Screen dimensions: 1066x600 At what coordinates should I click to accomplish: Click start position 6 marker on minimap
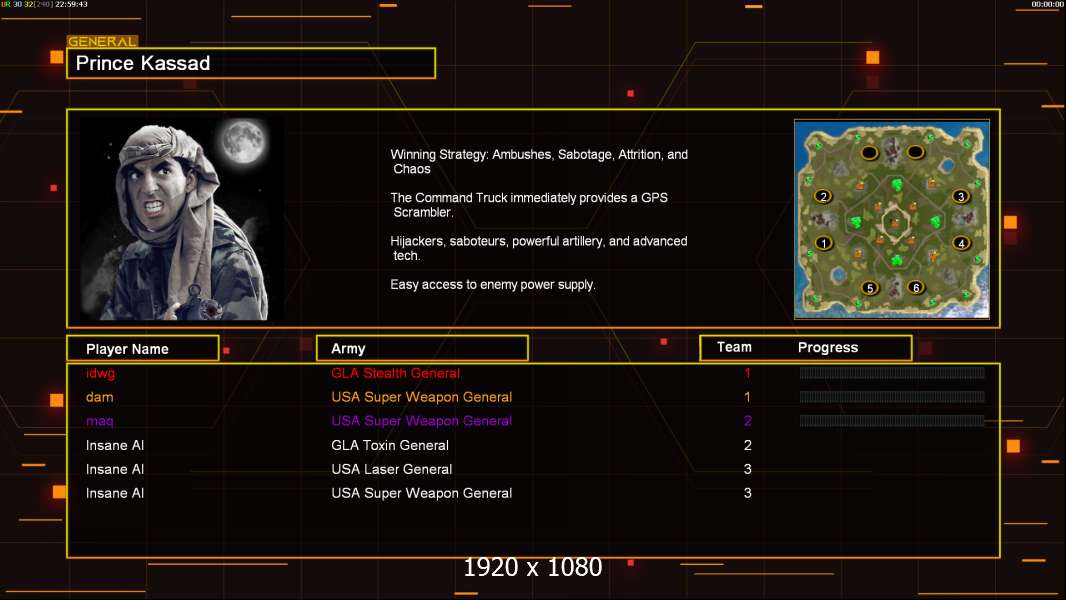click(x=916, y=287)
